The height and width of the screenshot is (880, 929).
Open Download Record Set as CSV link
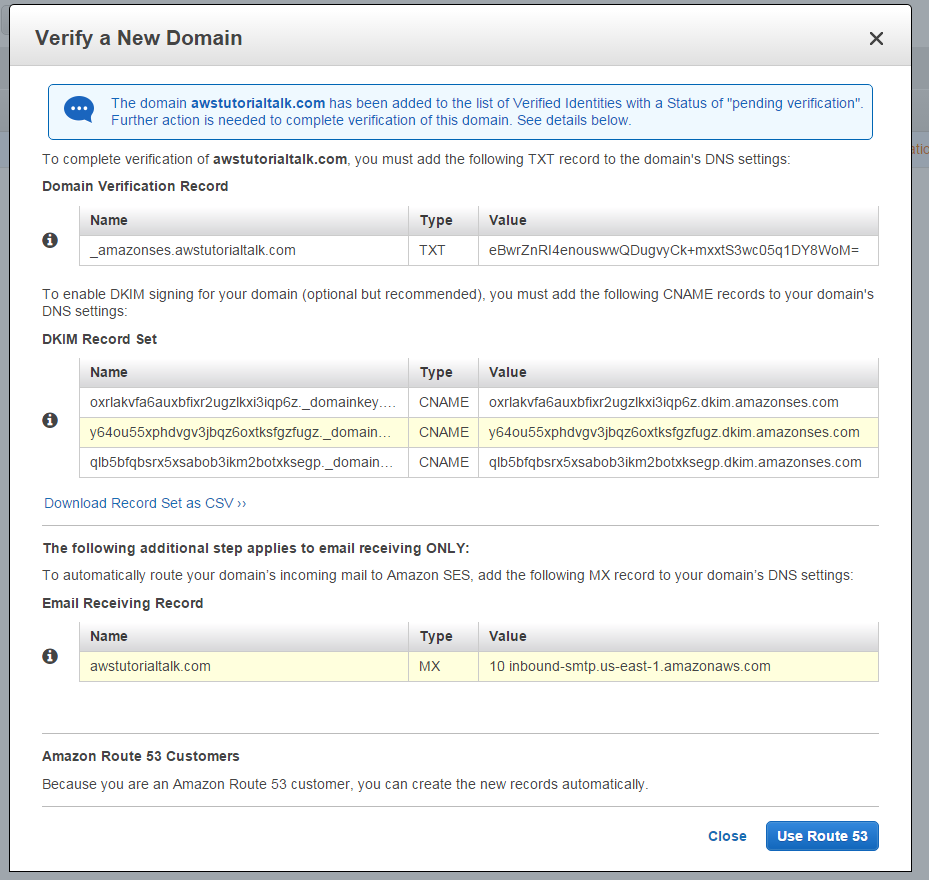pos(145,503)
